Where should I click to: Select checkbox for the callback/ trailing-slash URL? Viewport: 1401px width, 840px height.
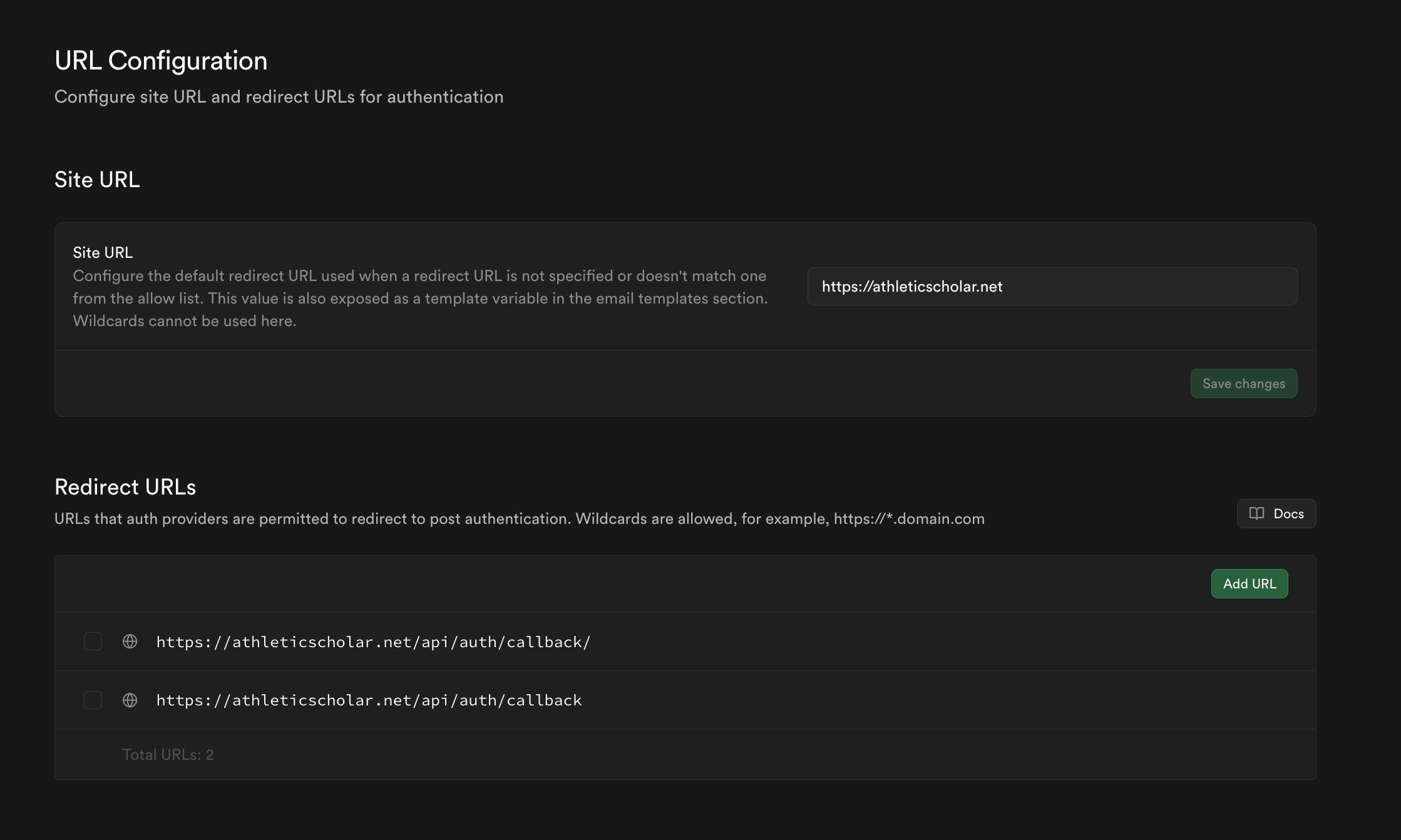[x=93, y=642]
